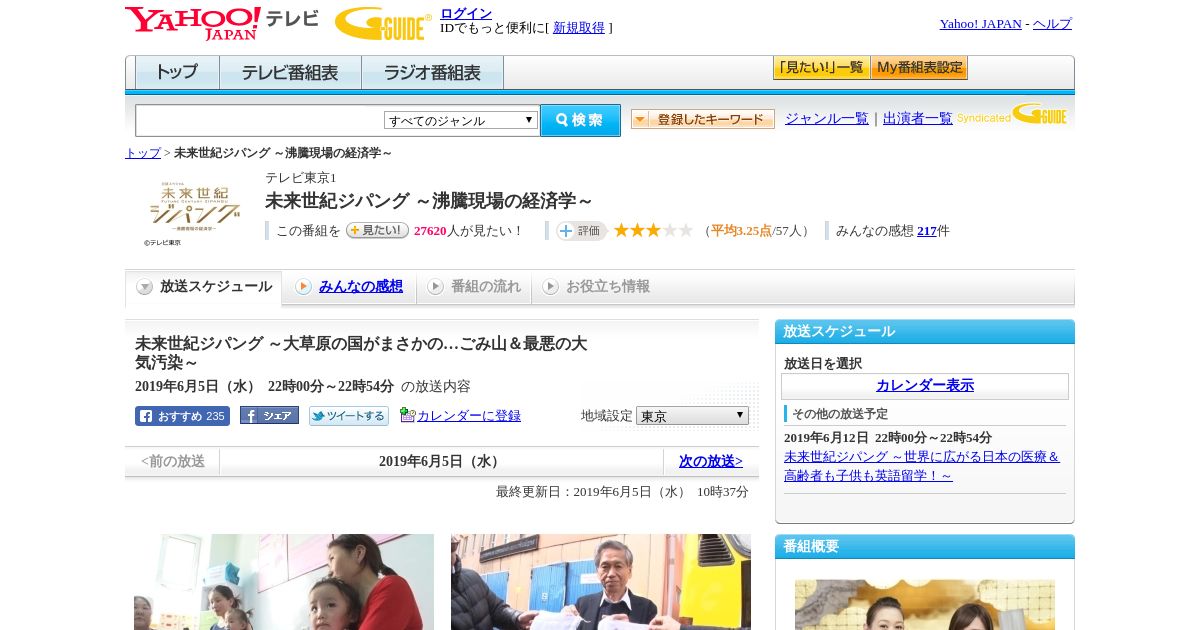Image resolution: width=1200 pixels, height=630 pixels.
Task: Click the Syndicated G-GUIDE logo near search
Action: [1012, 114]
